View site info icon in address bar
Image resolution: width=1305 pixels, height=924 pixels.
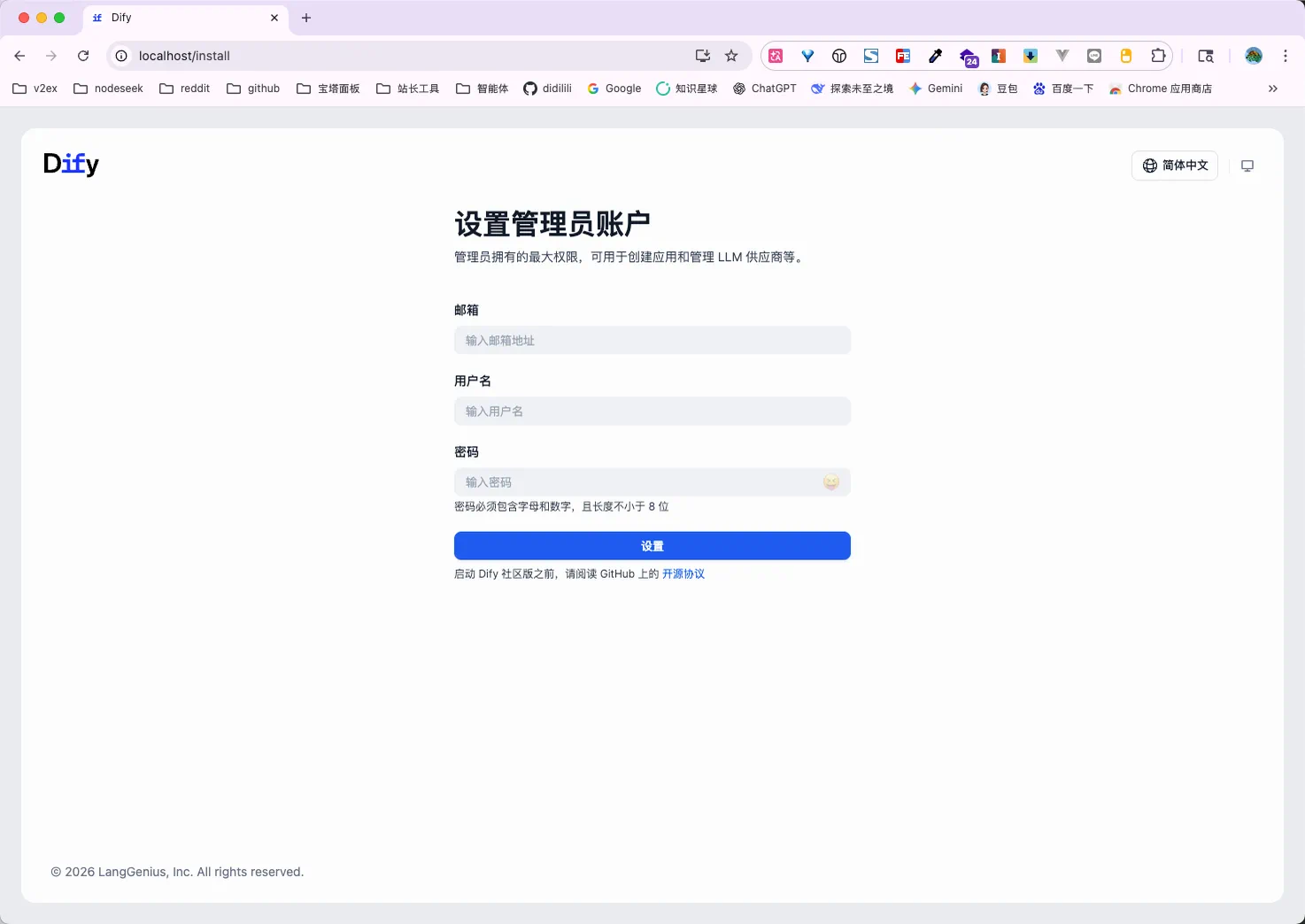(x=121, y=56)
